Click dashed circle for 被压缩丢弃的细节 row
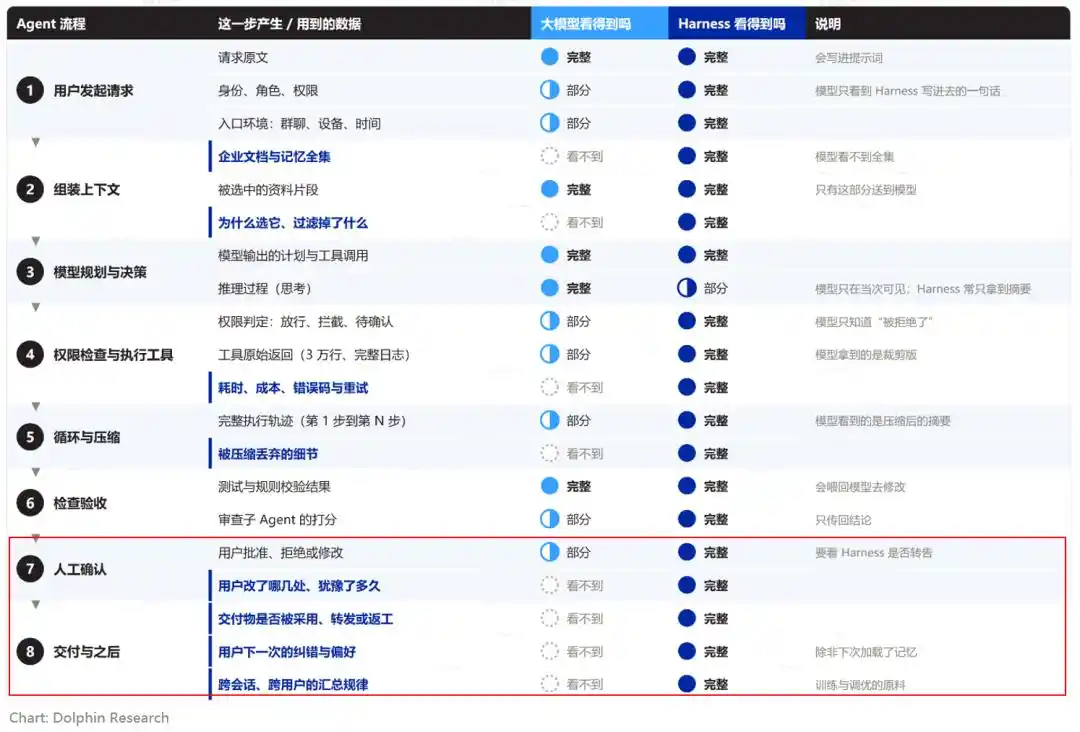 tap(550, 454)
